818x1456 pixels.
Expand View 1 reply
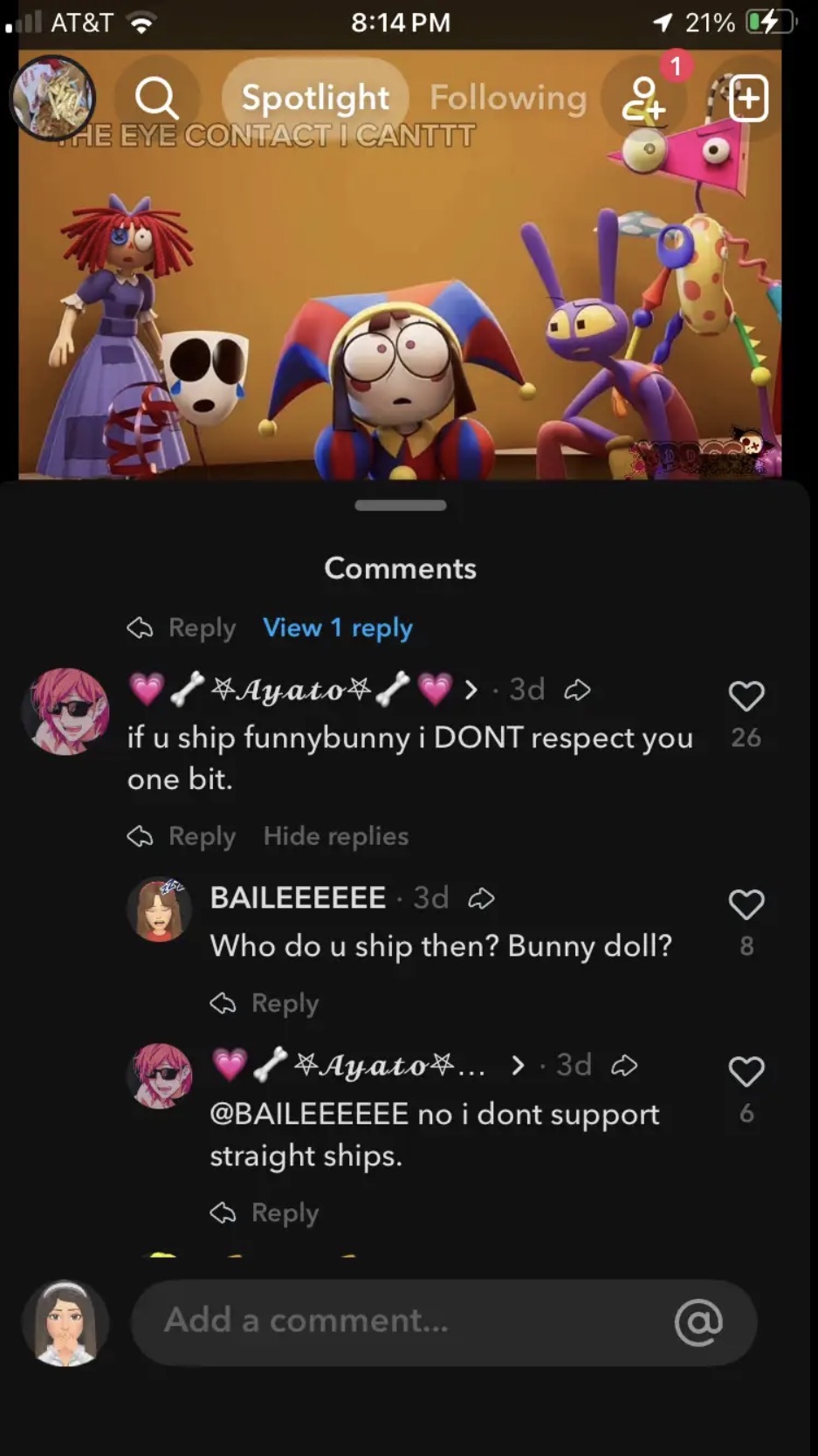(x=338, y=628)
